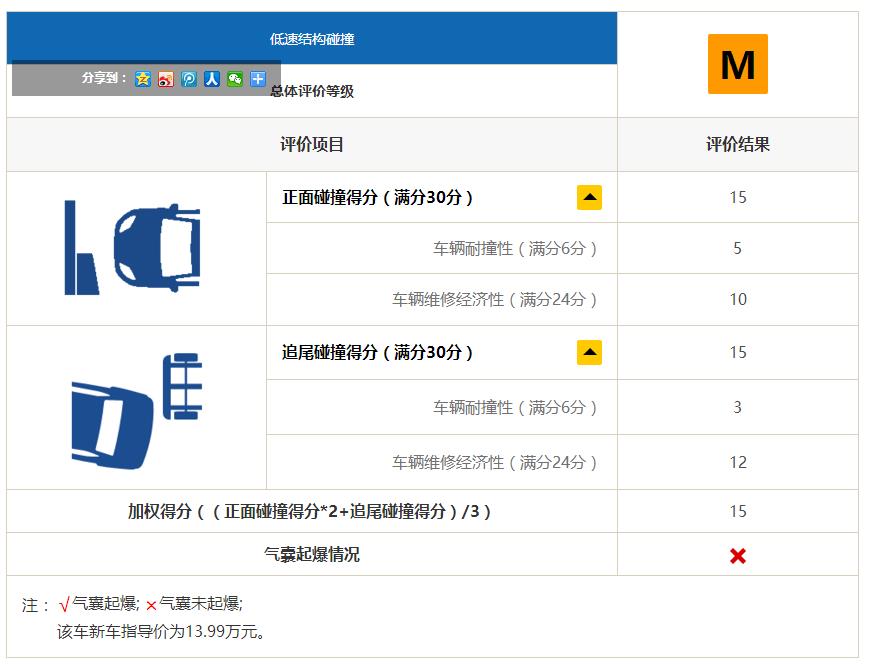Click 分享到 label in share bar
Viewport: 869px width, 669px height.
[104, 78]
